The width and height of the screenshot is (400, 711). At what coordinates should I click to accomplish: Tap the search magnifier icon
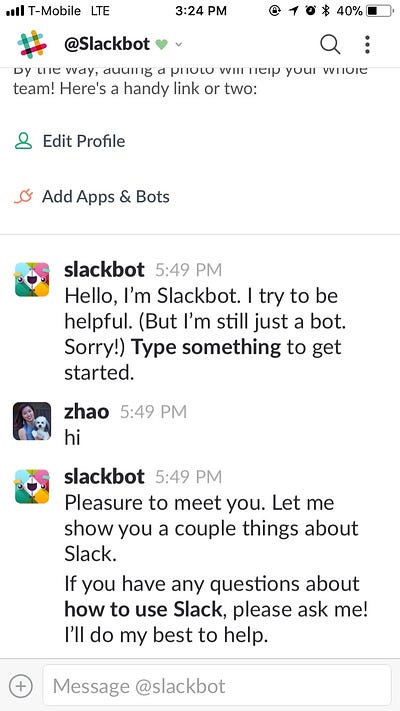(330, 44)
